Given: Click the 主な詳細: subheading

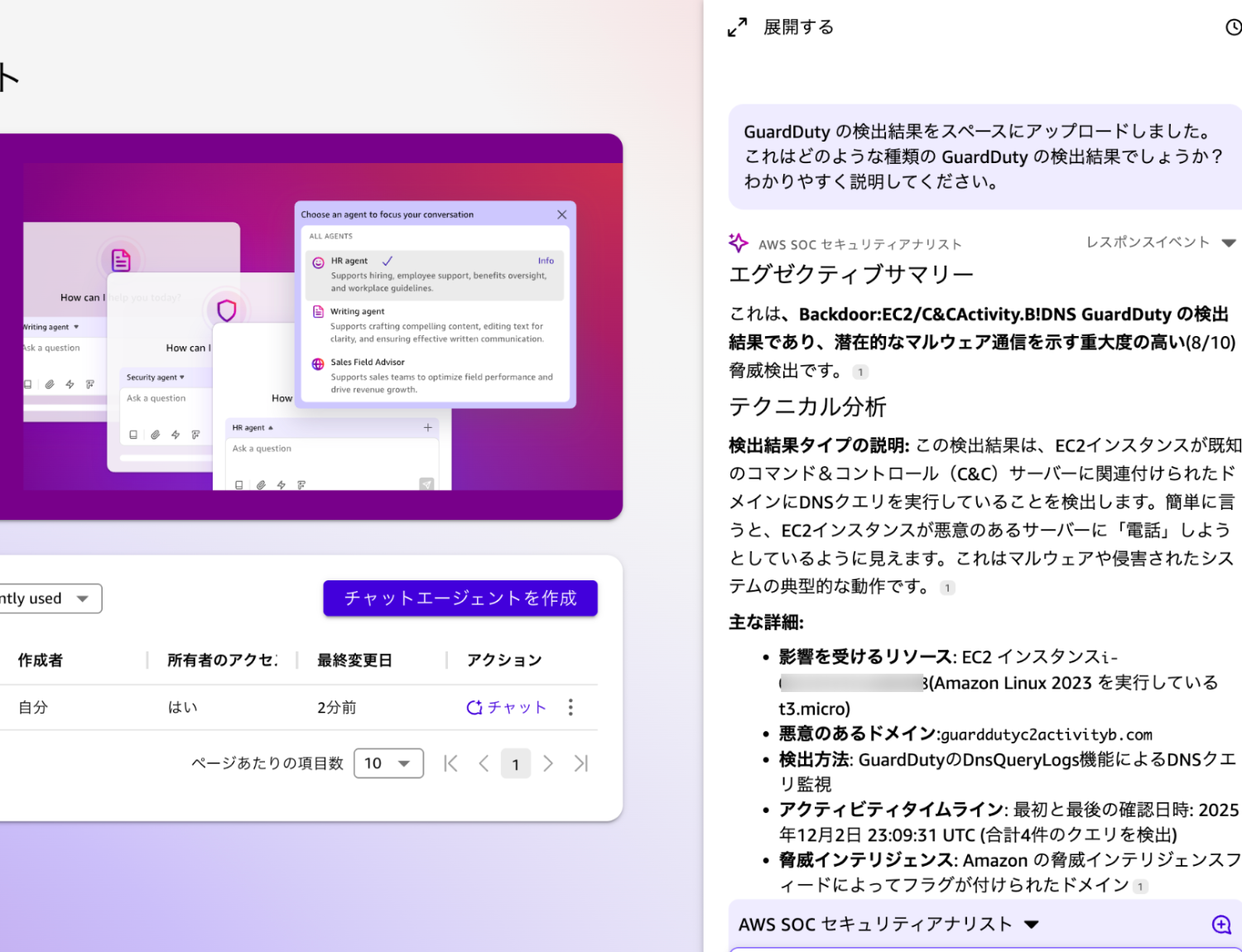Looking at the screenshot, I should coord(766,623).
